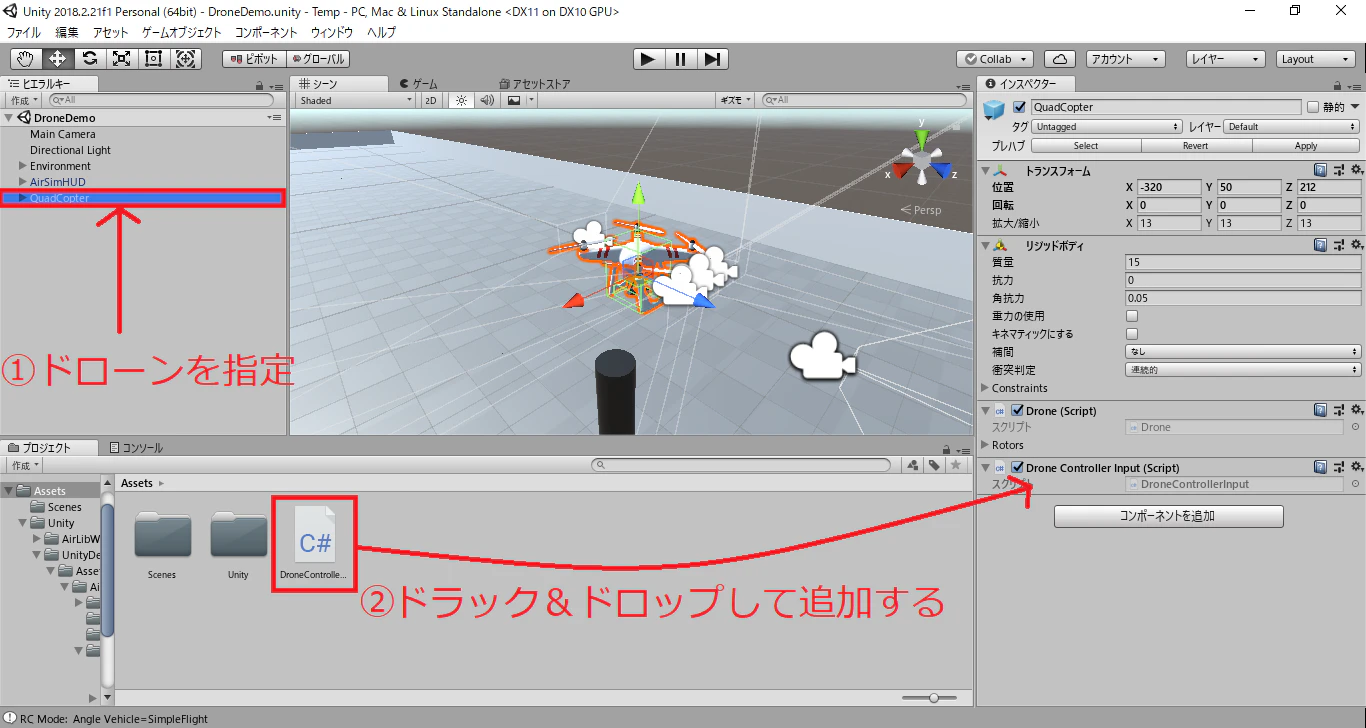Start Play mode with the Play button
Screen dimensions: 1366x728
point(648,59)
